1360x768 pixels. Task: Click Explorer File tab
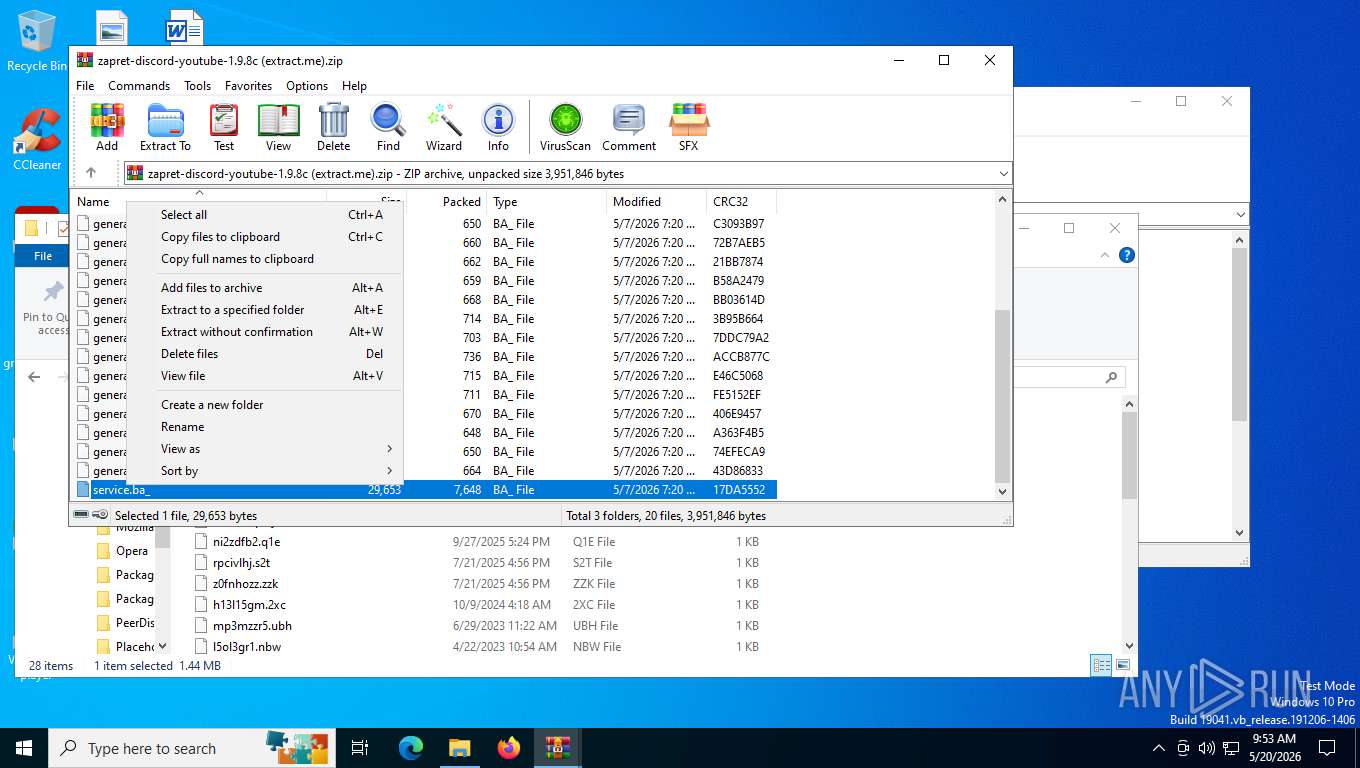[43, 256]
